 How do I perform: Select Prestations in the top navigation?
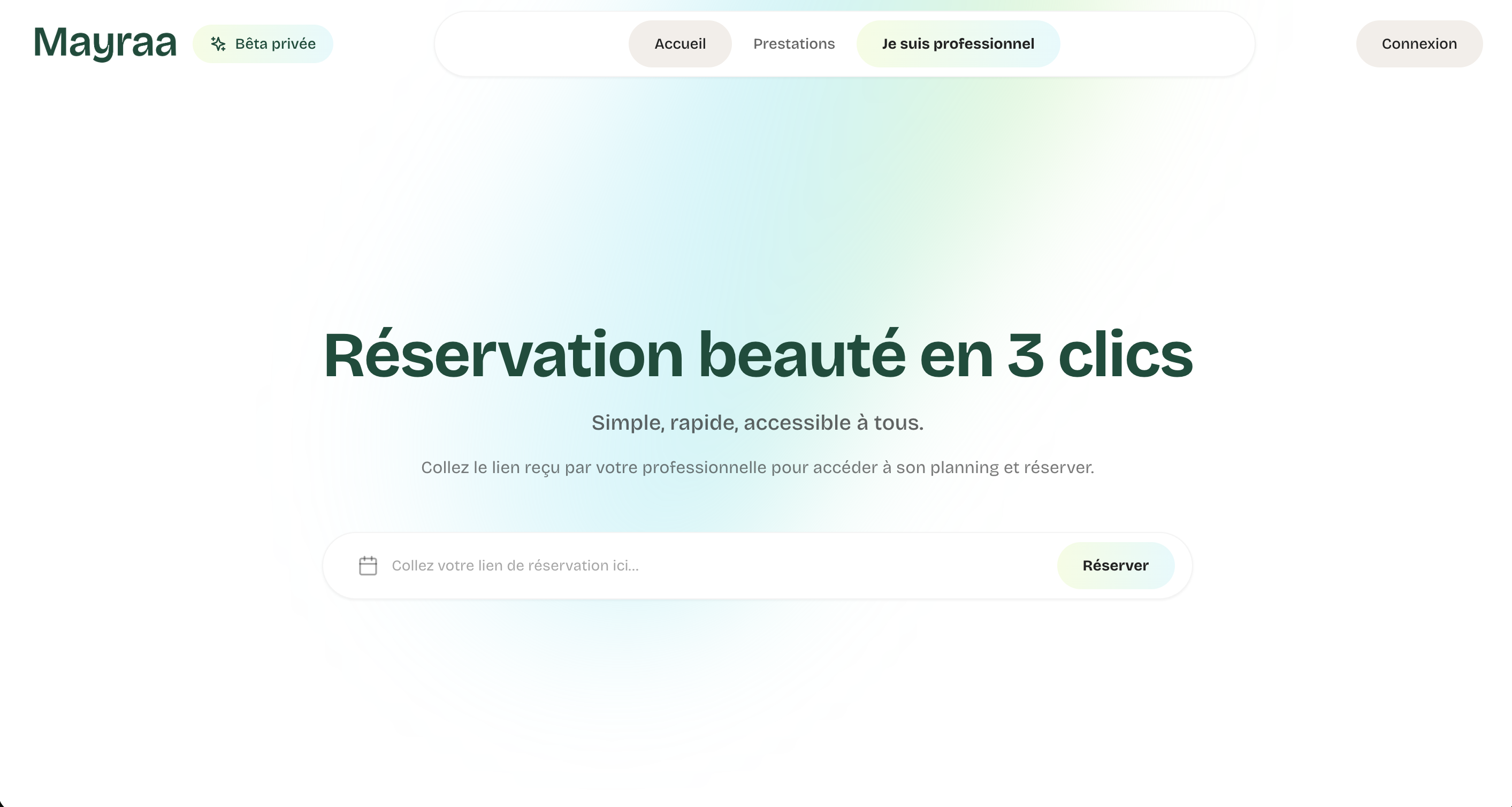(793, 43)
